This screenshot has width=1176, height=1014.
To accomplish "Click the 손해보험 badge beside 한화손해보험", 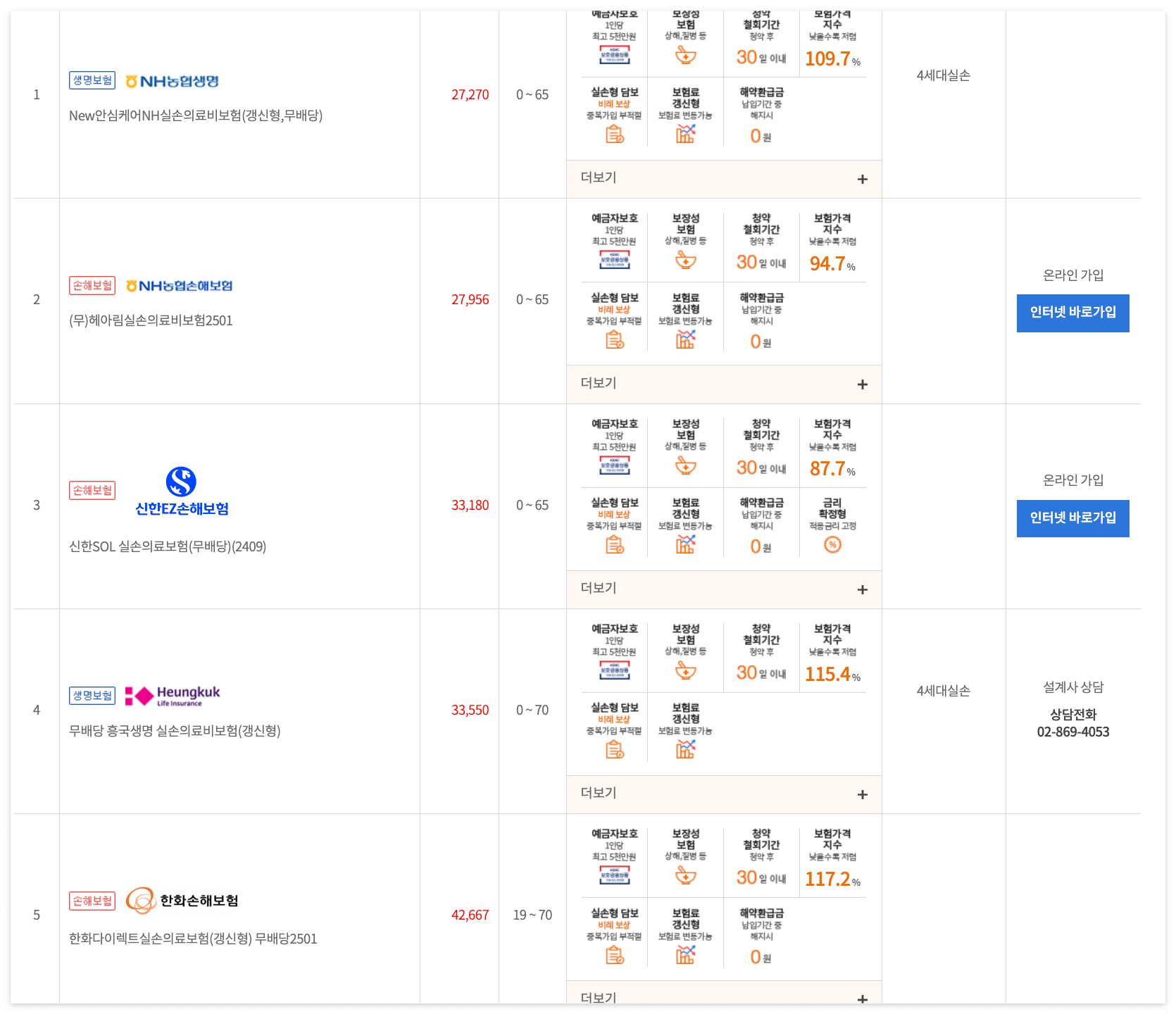I will 92,901.
